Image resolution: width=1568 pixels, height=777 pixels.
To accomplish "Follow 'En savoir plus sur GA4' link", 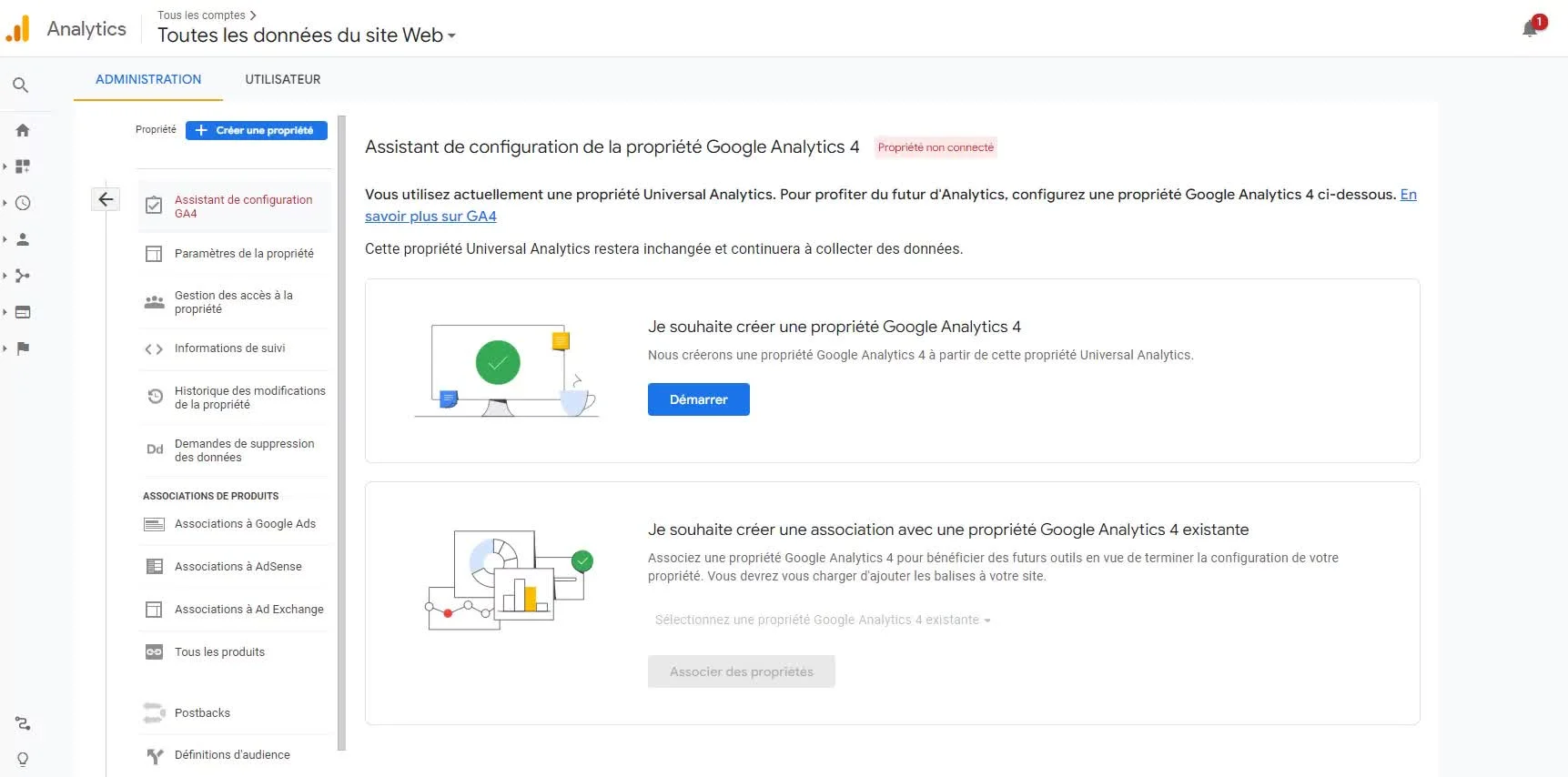I will (430, 217).
